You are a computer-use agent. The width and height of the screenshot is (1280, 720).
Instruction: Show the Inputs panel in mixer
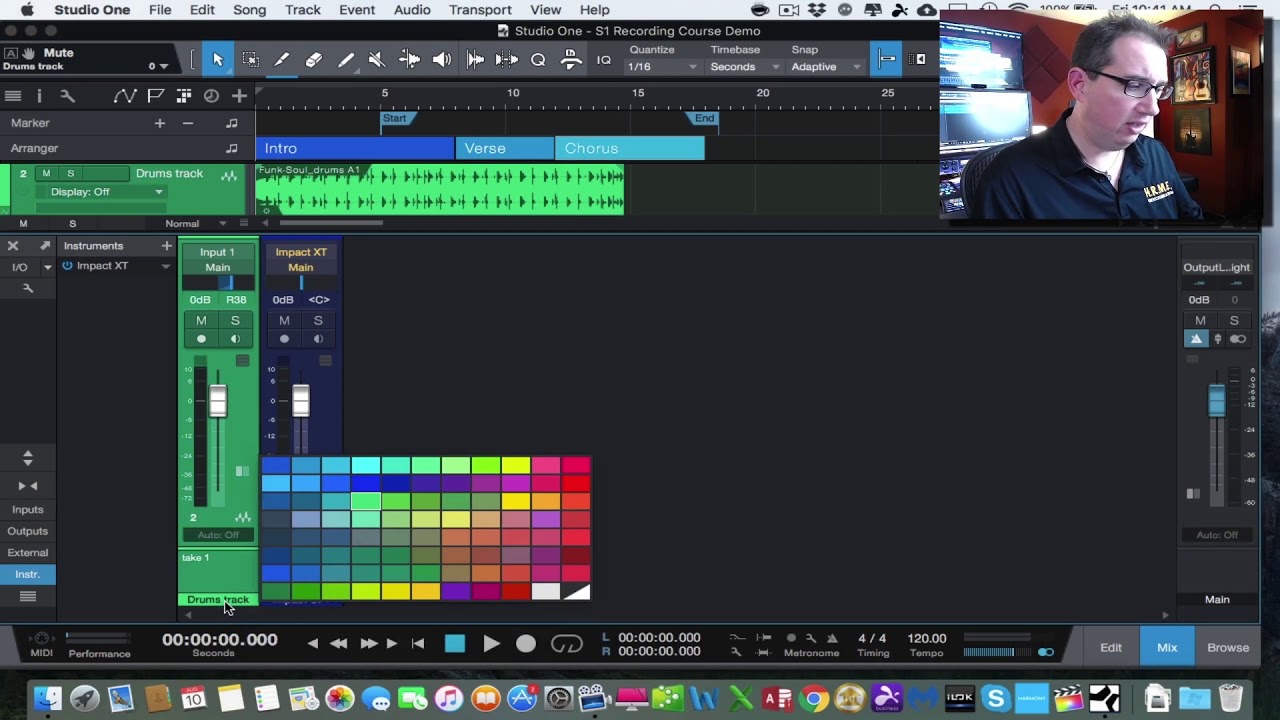(28, 510)
